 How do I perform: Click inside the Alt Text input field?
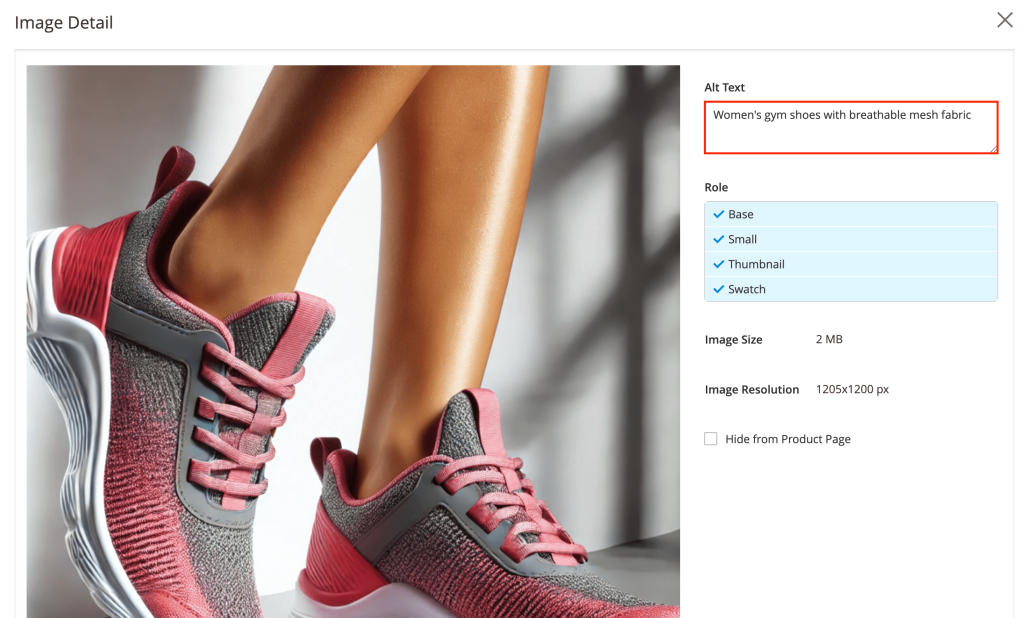(x=850, y=127)
